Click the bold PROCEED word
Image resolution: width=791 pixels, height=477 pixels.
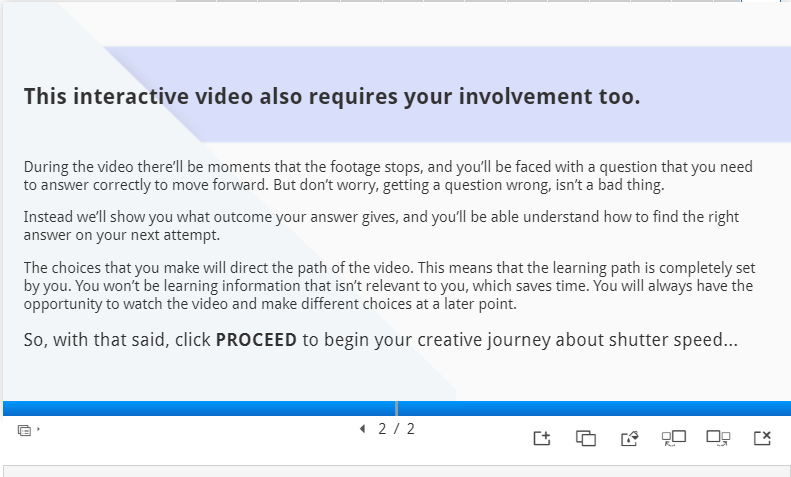[256, 340]
